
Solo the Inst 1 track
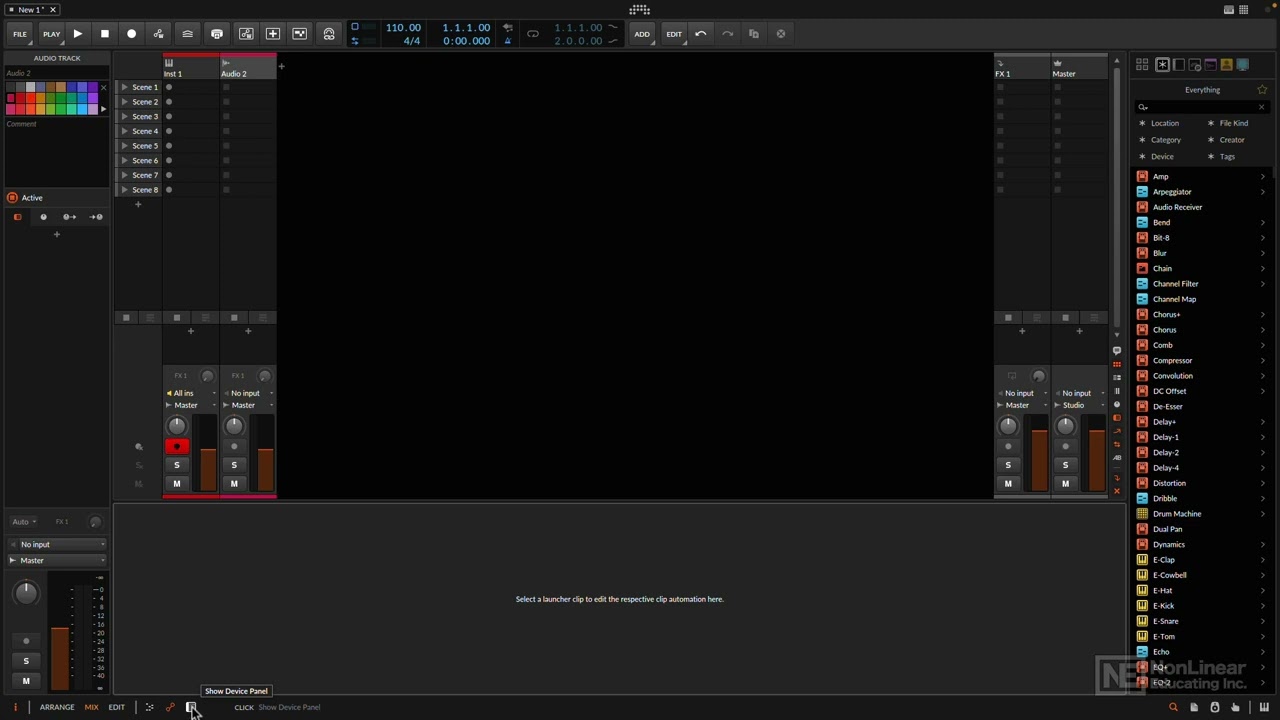pyautogui.click(x=177, y=465)
